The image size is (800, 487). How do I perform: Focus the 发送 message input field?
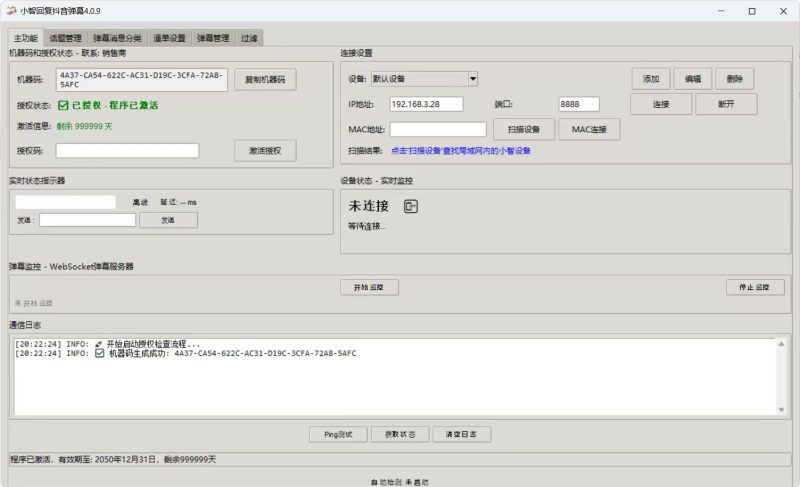pyautogui.click(x=87, y=220)
